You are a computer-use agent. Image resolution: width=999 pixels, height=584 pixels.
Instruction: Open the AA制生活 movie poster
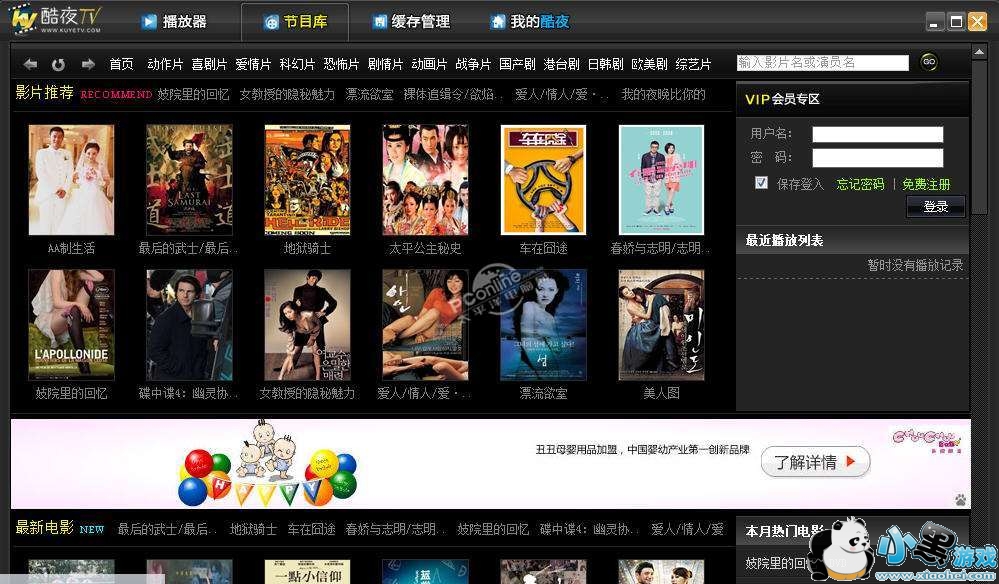[x=71, y=180]
